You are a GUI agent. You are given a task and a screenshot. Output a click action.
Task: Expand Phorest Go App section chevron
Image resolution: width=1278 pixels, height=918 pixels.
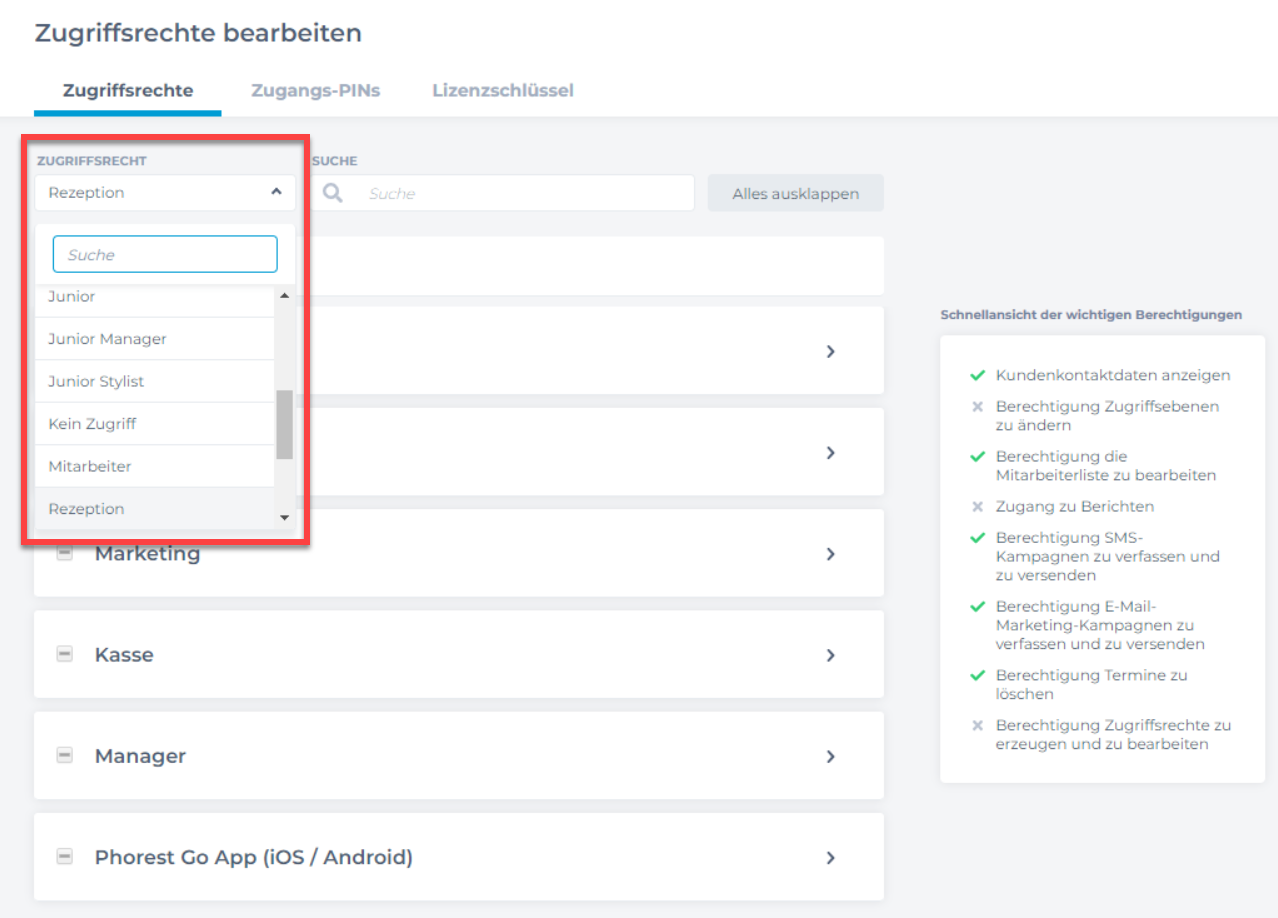coord(830,857)
